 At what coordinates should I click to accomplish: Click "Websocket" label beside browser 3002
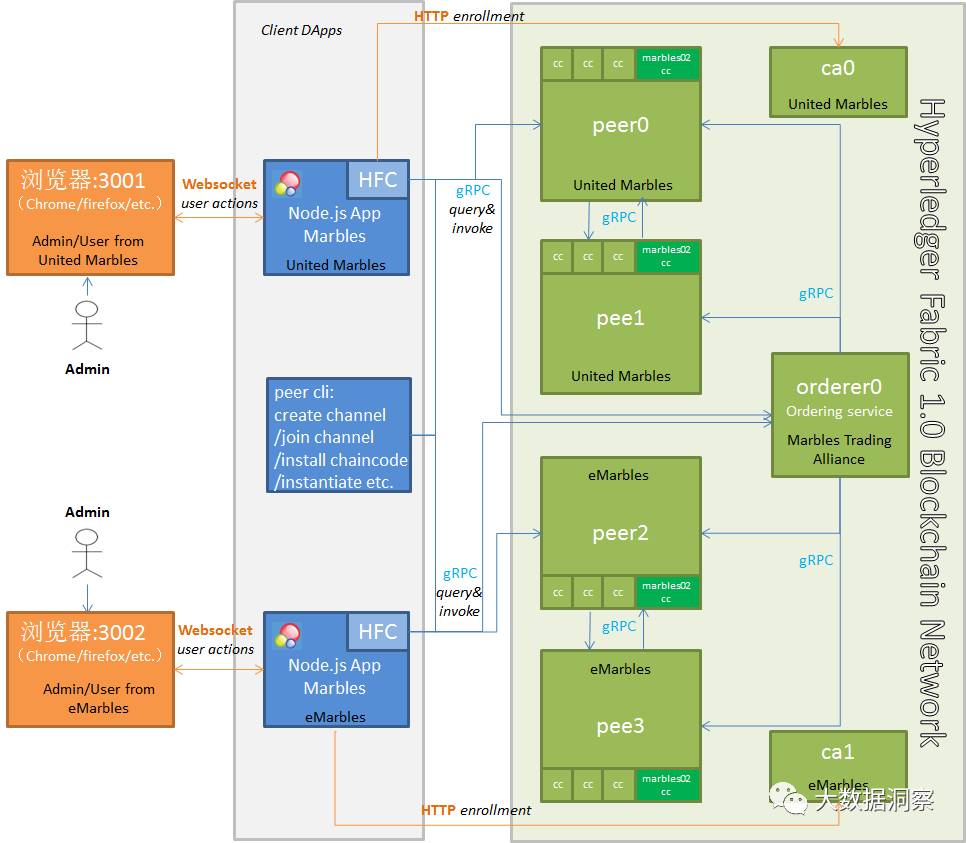215,630
